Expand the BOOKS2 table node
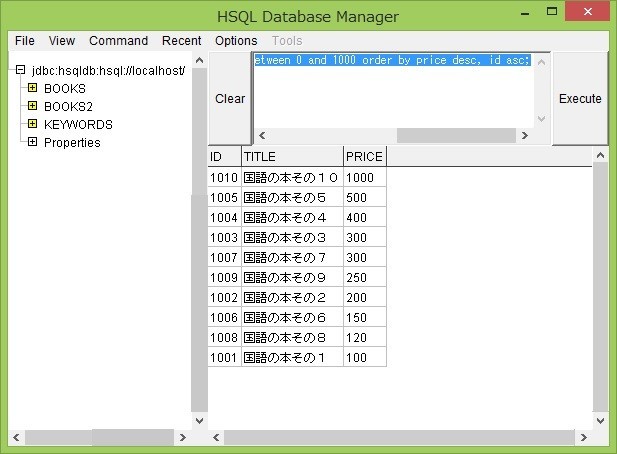 coord(32,106)
